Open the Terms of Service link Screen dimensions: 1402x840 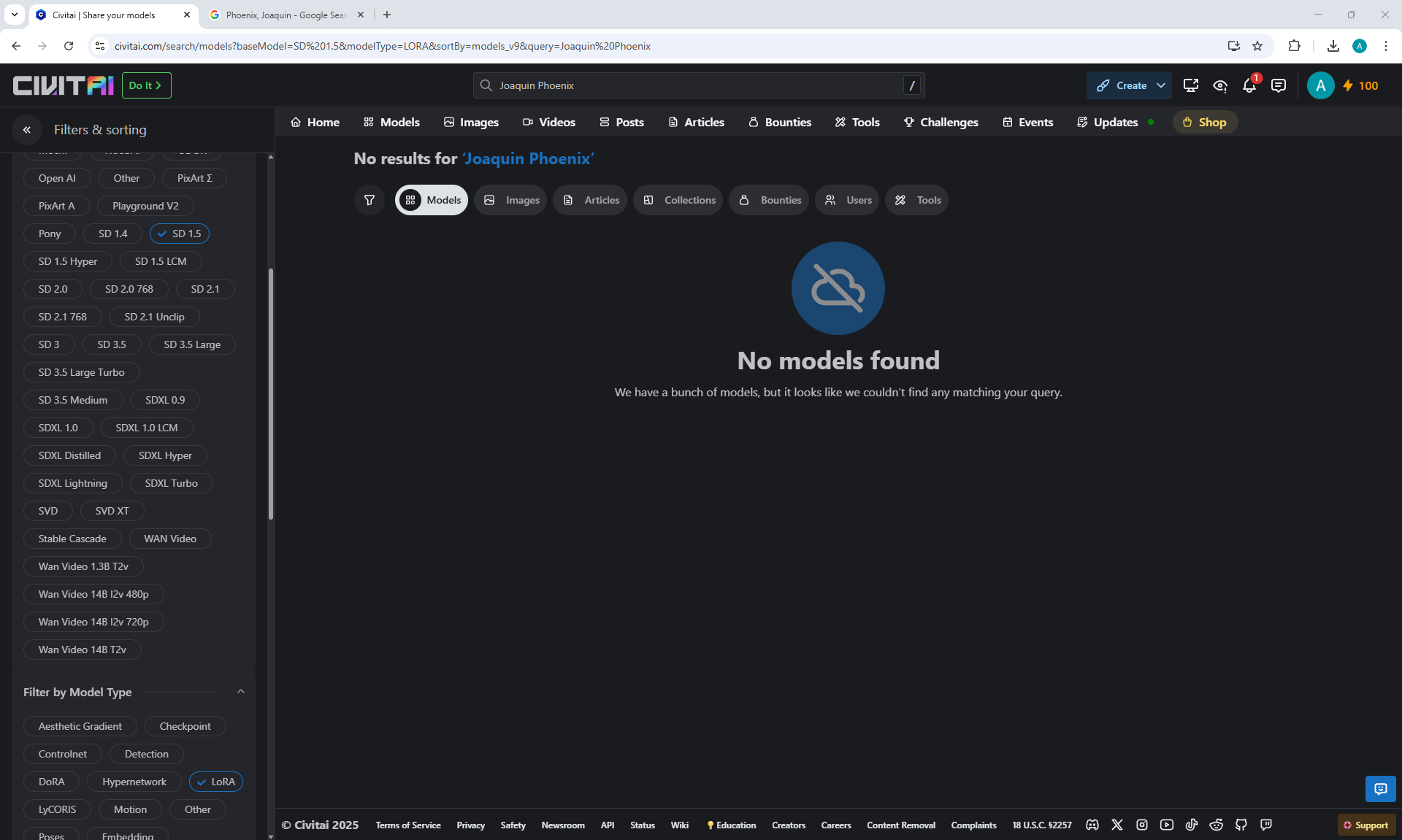pos(408,825)
